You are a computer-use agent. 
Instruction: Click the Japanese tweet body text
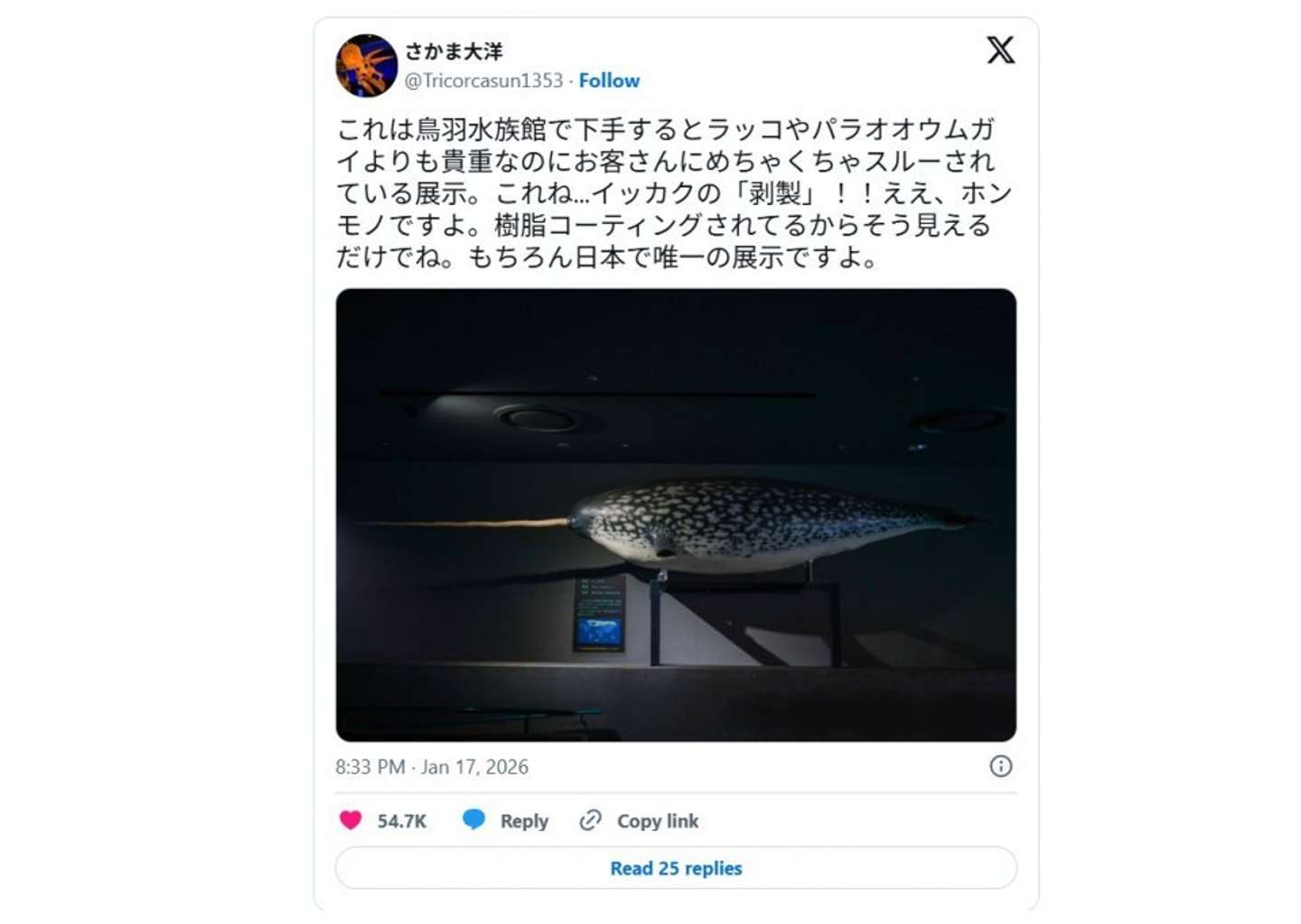tap(674, 193)
